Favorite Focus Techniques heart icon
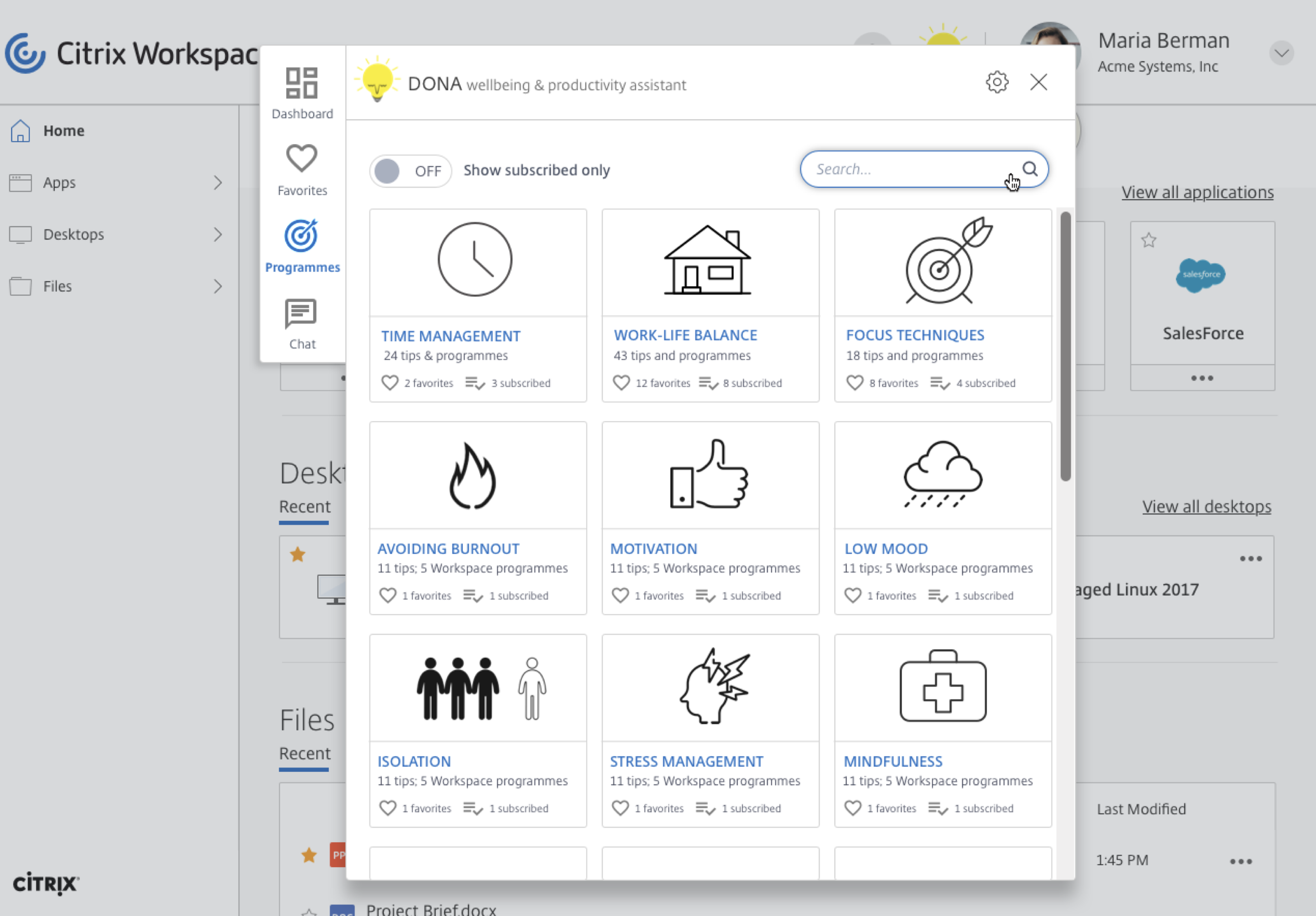 (854, 383)
